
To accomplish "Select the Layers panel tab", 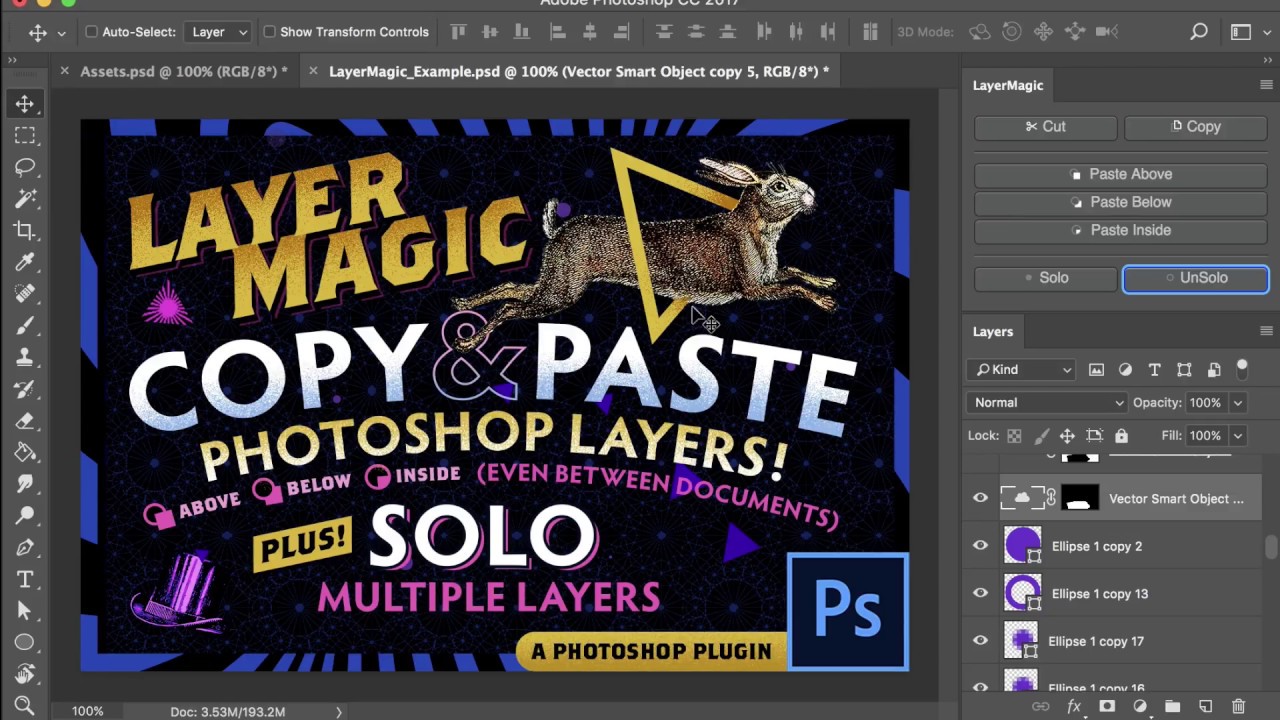I will (993, 332).
